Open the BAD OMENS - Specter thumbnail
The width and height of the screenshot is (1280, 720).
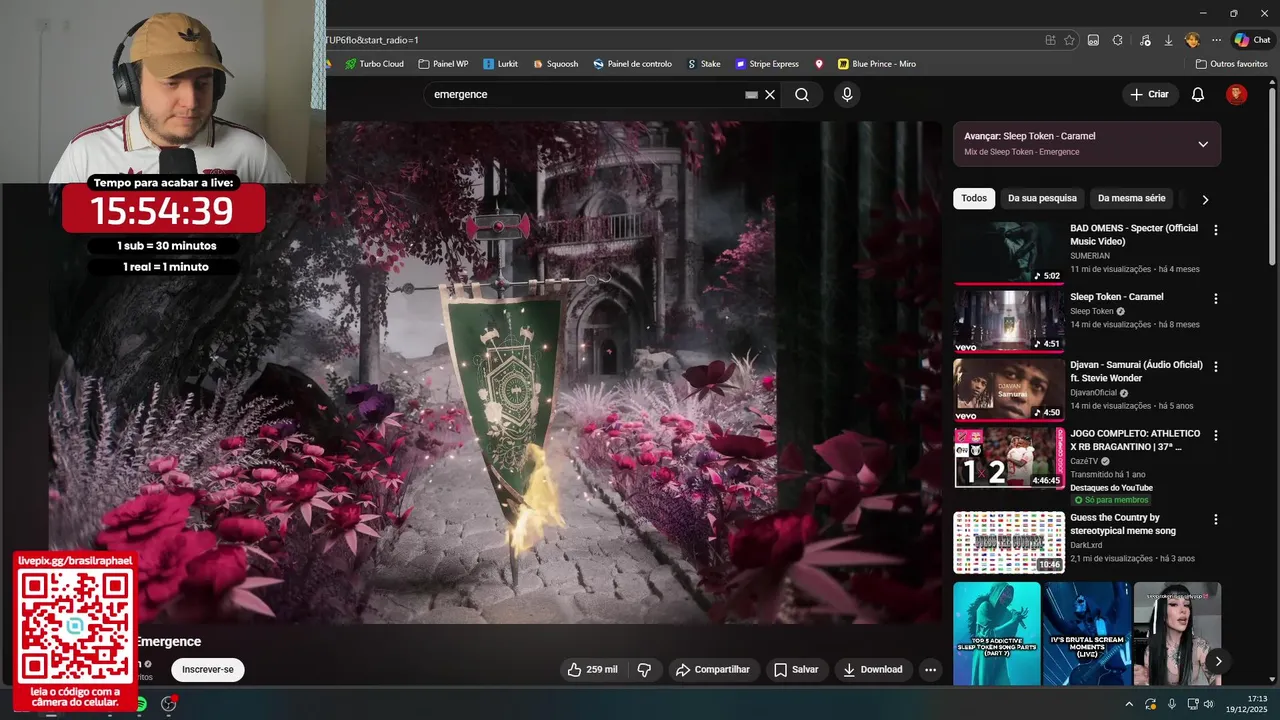pos(1009,253)
